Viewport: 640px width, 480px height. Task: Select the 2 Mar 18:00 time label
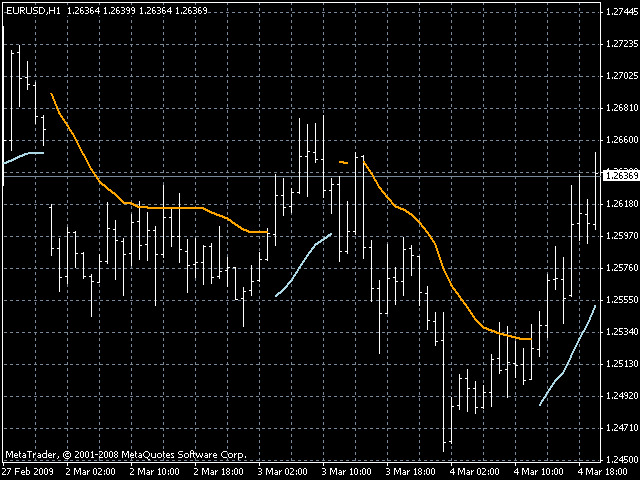point(219,472)
